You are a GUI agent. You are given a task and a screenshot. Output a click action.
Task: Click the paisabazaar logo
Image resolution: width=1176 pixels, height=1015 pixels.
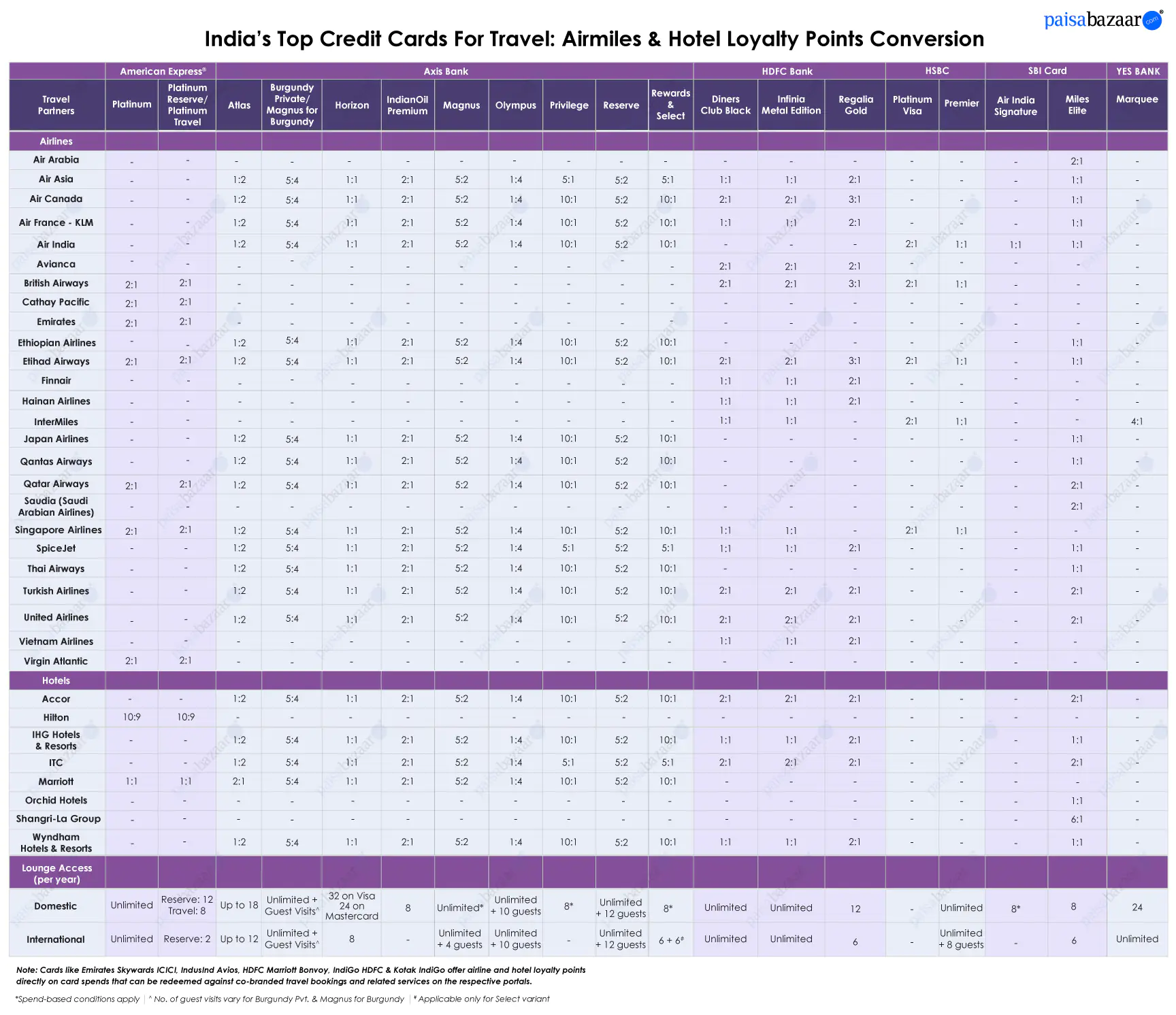(x=1104, y=20)
